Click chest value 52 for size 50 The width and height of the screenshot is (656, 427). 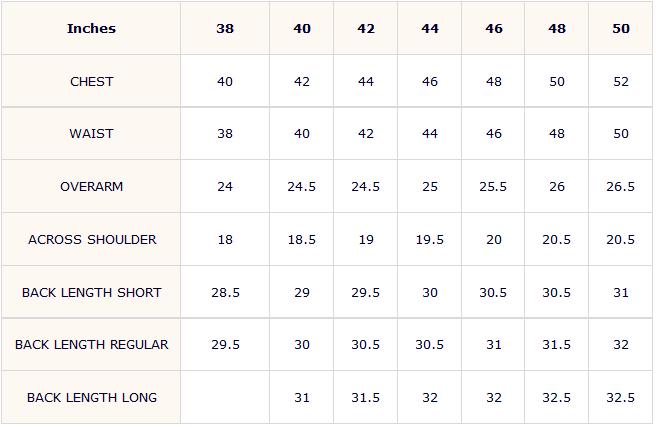coord(621,82)
